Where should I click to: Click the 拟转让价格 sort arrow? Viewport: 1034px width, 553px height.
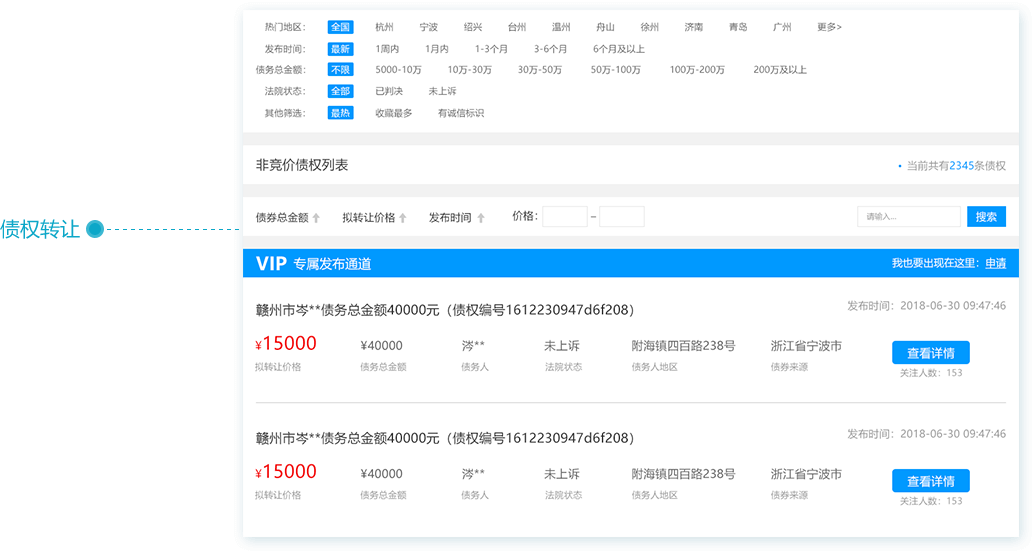[x=403, y=218]
